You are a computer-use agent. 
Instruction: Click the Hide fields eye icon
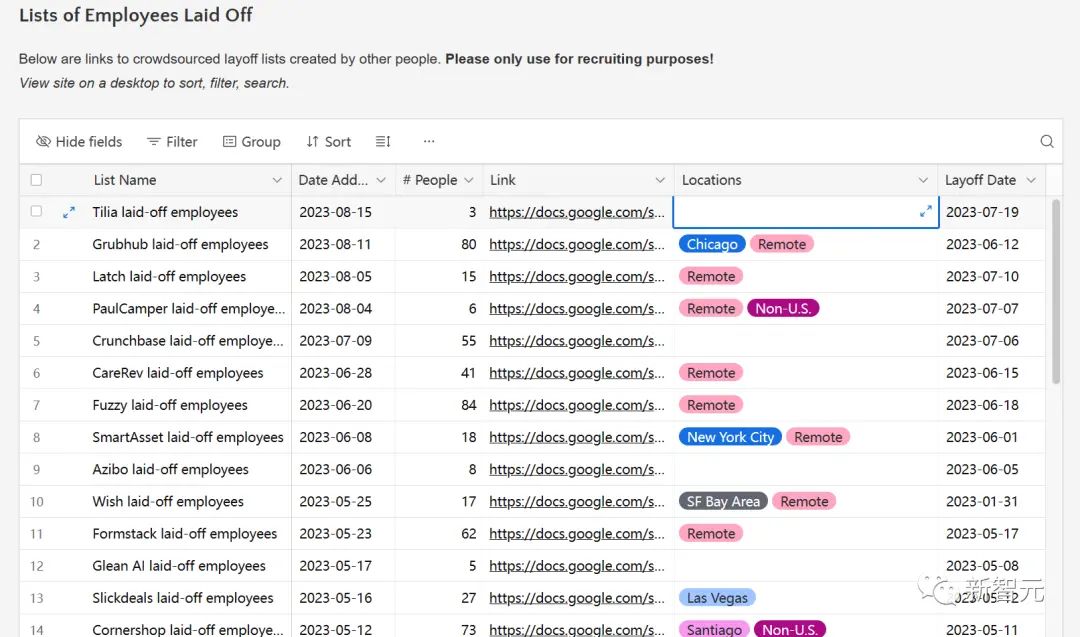43,142
